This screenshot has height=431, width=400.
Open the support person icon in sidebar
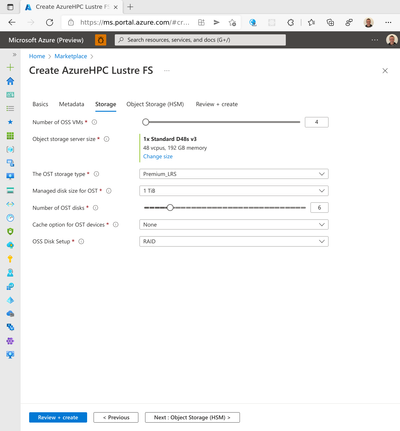click(10, 273)
